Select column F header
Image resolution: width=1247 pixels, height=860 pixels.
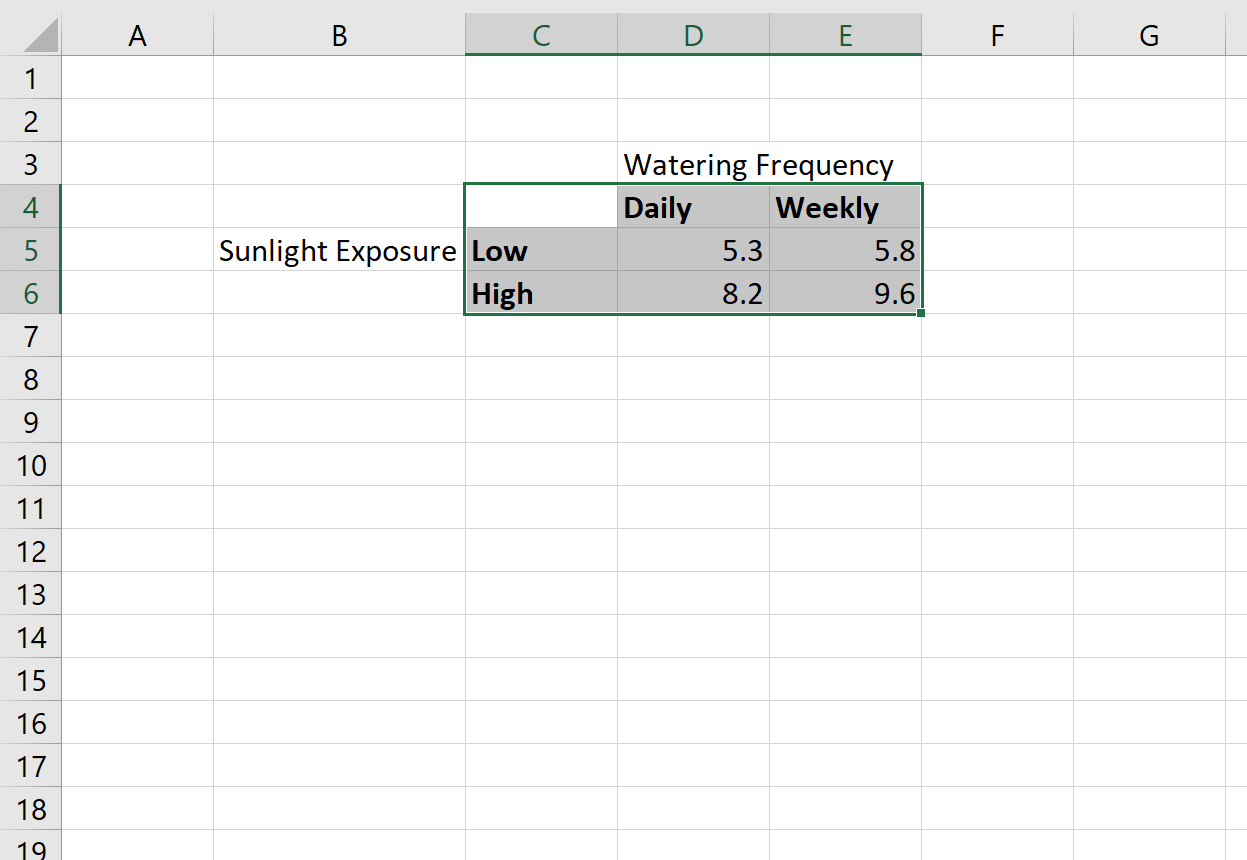[997, 34]
